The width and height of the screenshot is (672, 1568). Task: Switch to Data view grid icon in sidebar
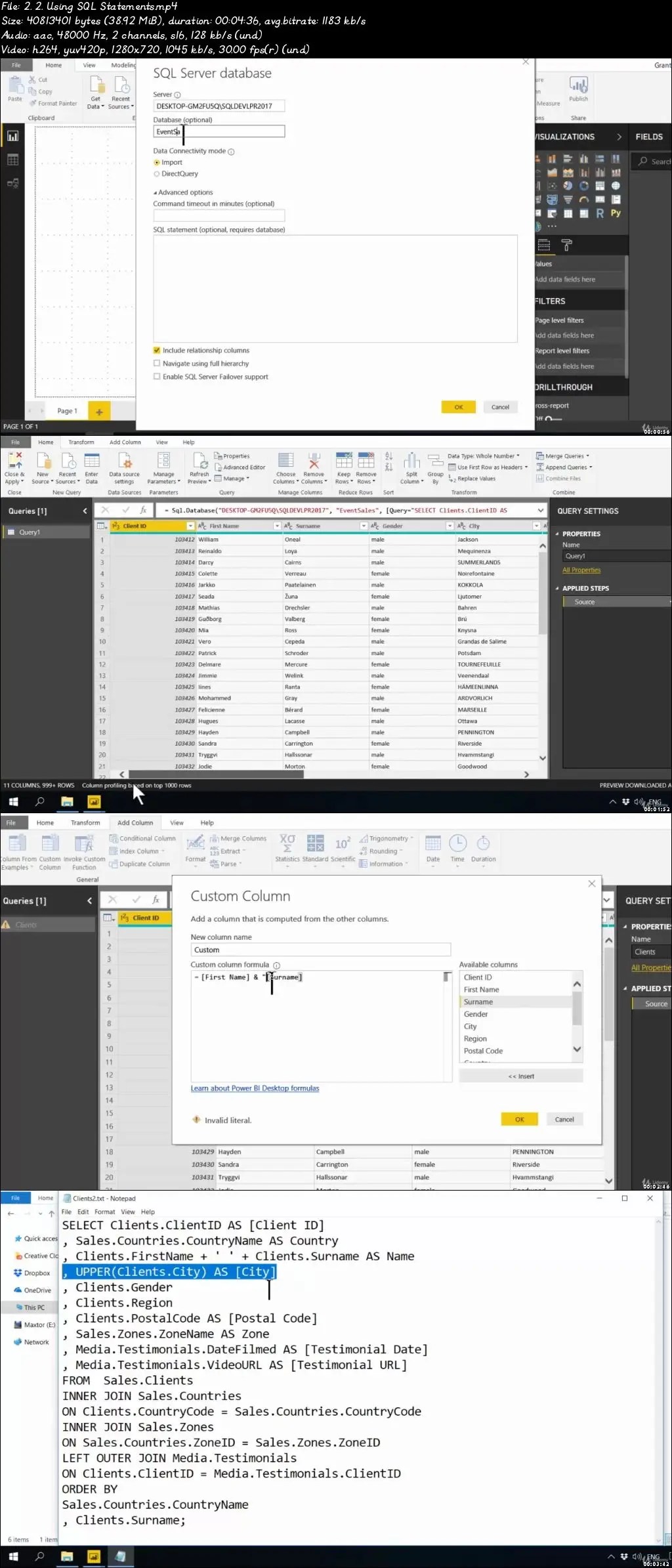[x=12, y=159]
